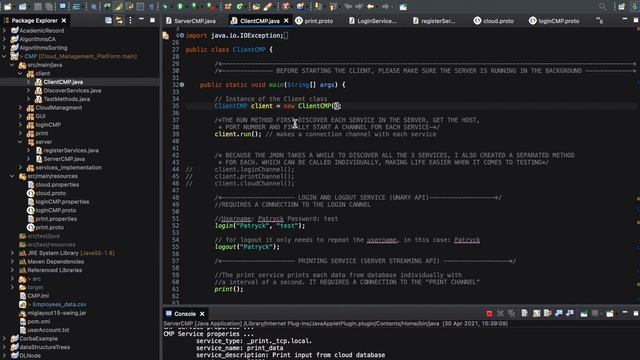
Task: Toggle breakpoint marker at line 32 gutter
Action: click(182, 85)
